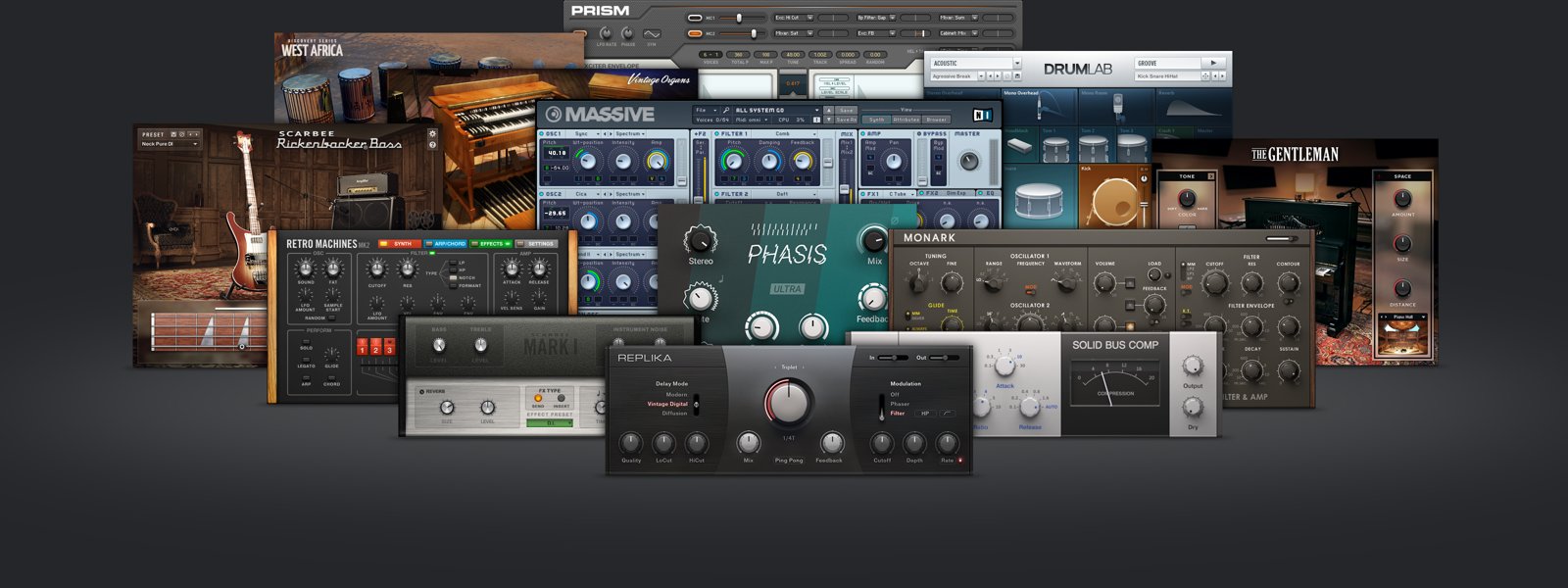Image resolution: width=1568 pixels, height=588 pixels.
Task: Click the Phasis Stereo knob
Action: point(700,239)
